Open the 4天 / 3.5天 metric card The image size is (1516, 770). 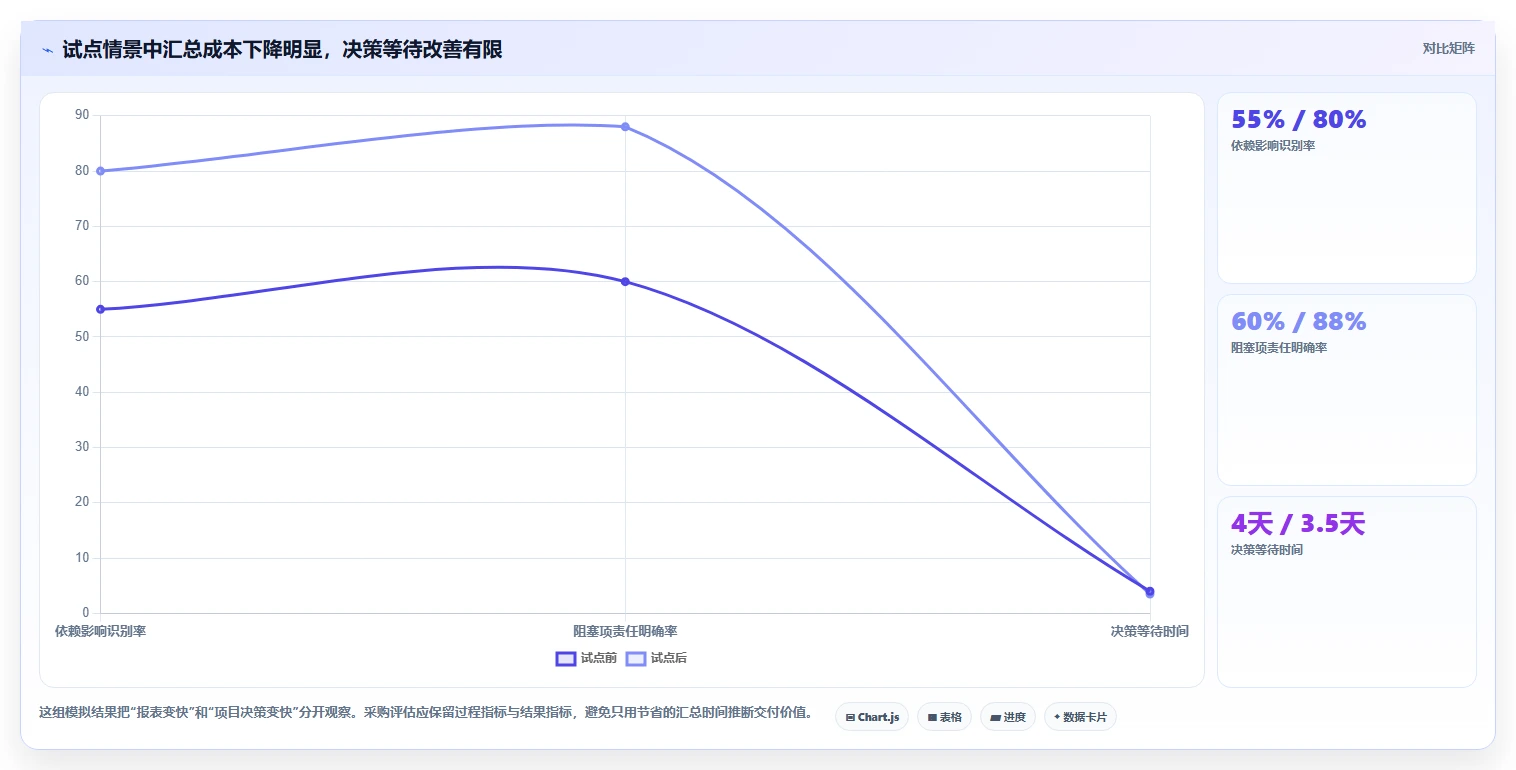pos(1346,592)
